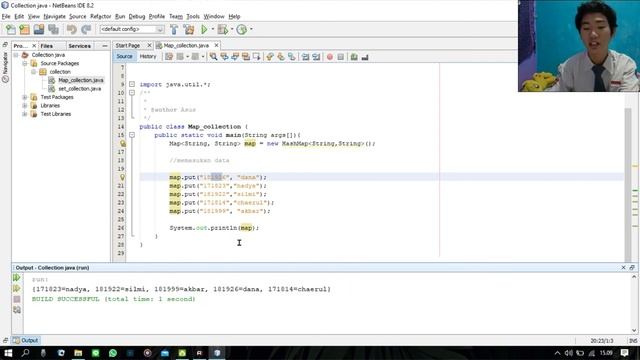
Task: Click Re-run with different parameters icon
Action: click(x=17, y=289)
